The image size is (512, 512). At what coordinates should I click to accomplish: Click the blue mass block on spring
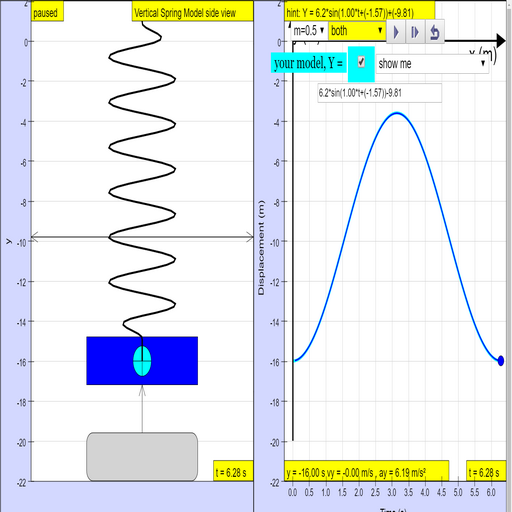tap(142, 361)
